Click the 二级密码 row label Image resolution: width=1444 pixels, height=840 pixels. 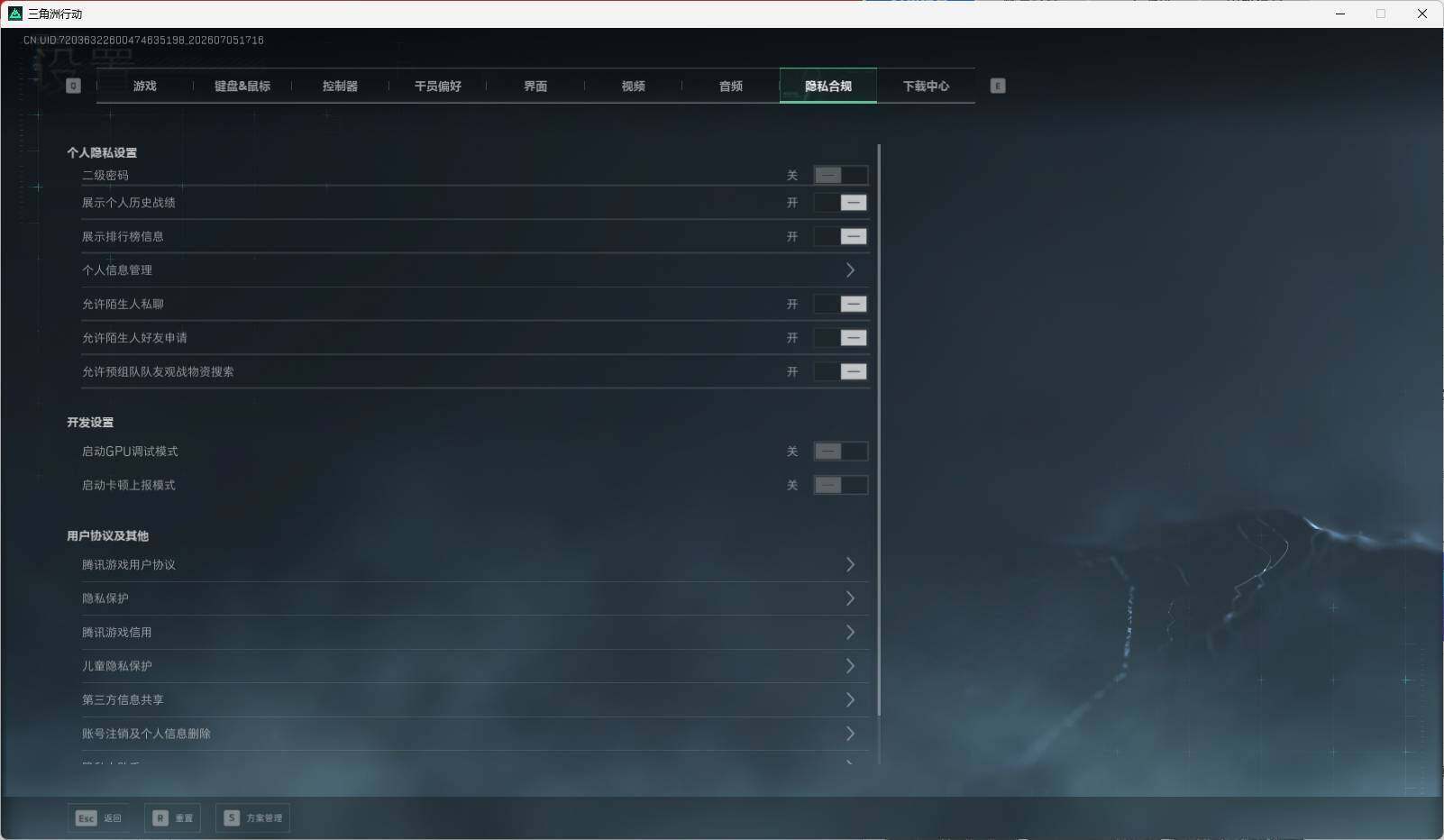coord(105,175)
